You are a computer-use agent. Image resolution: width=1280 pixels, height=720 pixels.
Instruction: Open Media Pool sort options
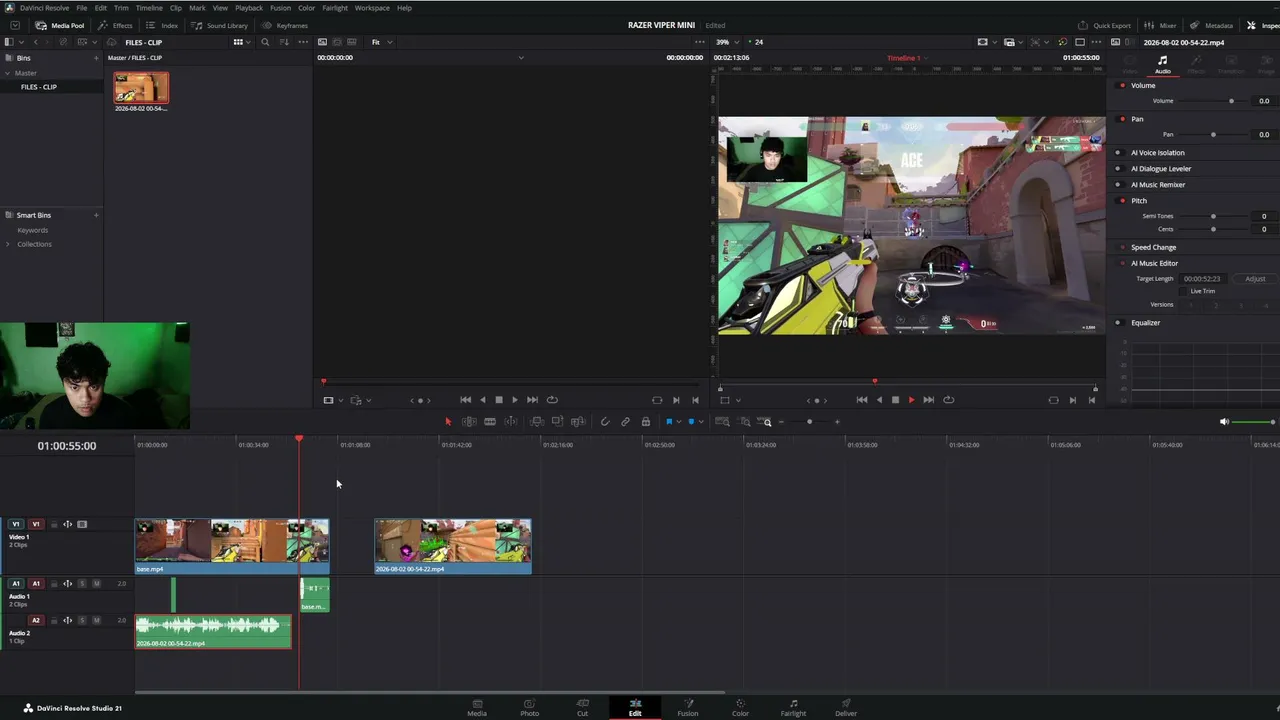[x=285, y=42]
